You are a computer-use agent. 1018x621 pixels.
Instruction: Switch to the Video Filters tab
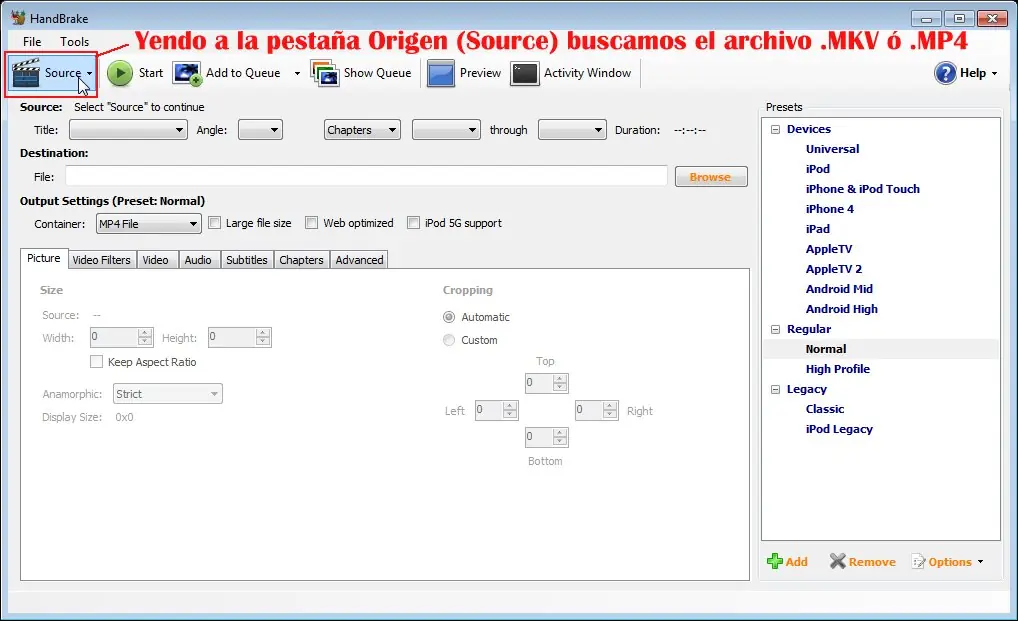point(101,260)
